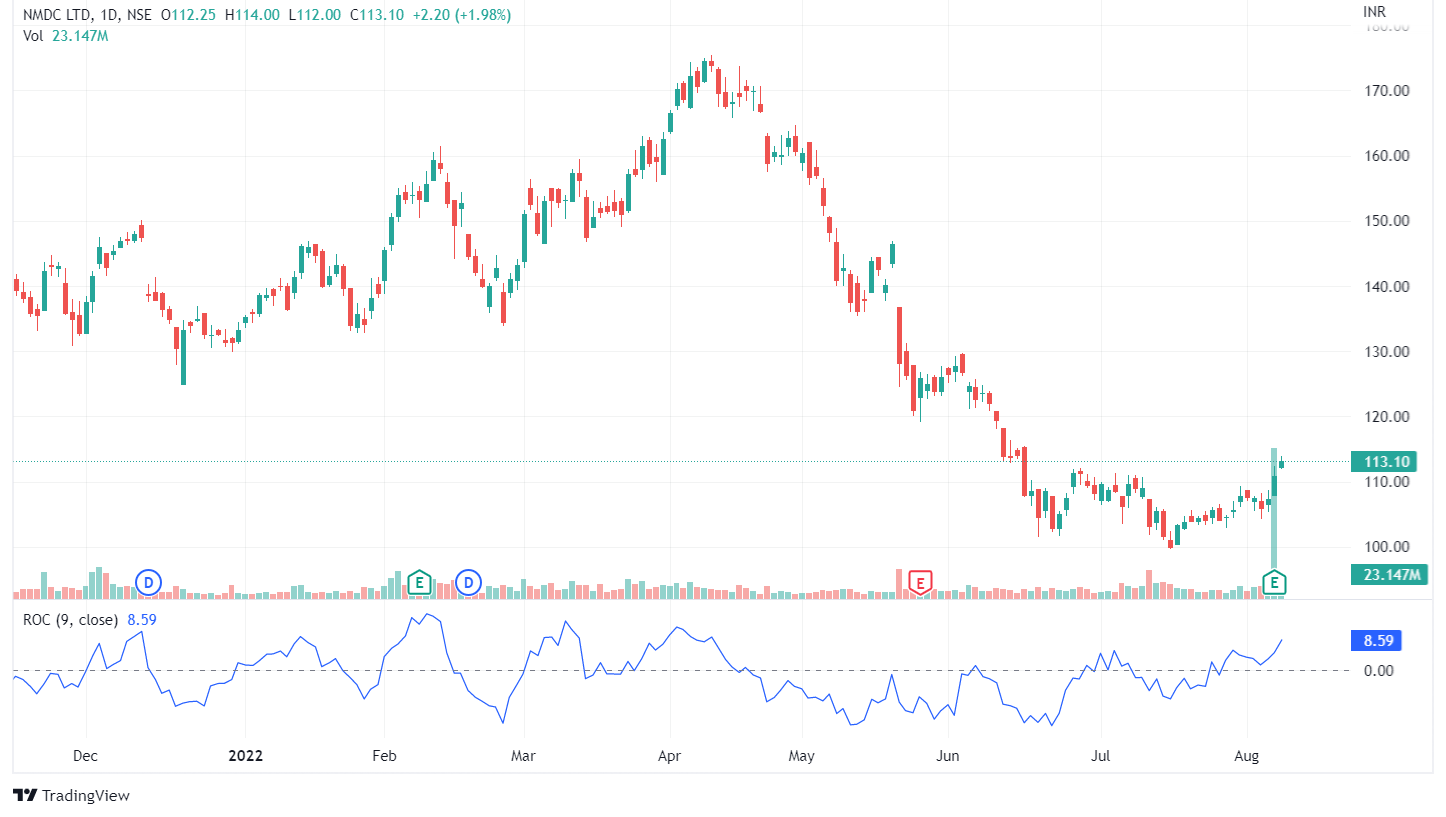
Task: Click the D dividend marker near December
Action: [x=148, y=581]
